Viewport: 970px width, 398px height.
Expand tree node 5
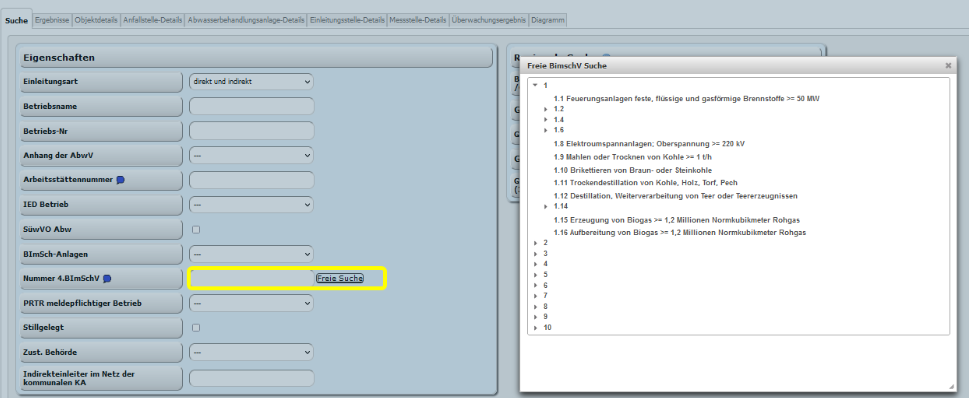[x=535, y=275]
